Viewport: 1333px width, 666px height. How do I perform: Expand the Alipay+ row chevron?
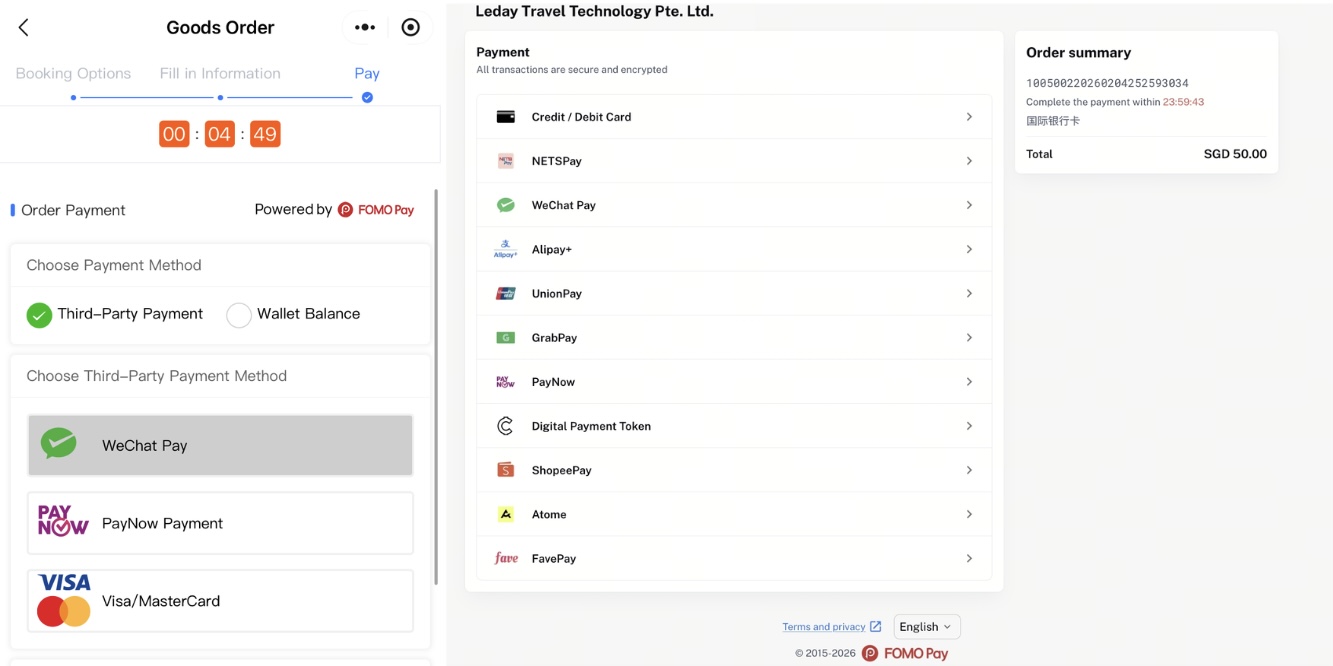coord(969,249)
